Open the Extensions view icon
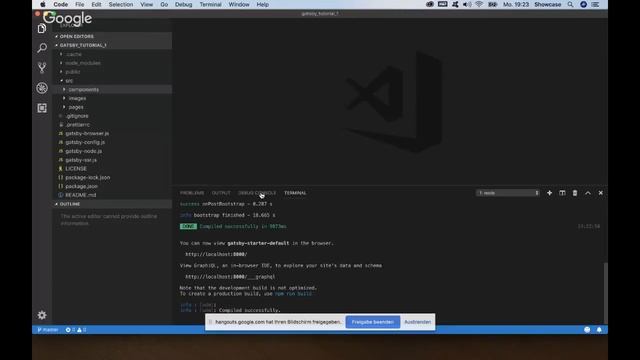This screenshot has height=360, width=640. 42,108
